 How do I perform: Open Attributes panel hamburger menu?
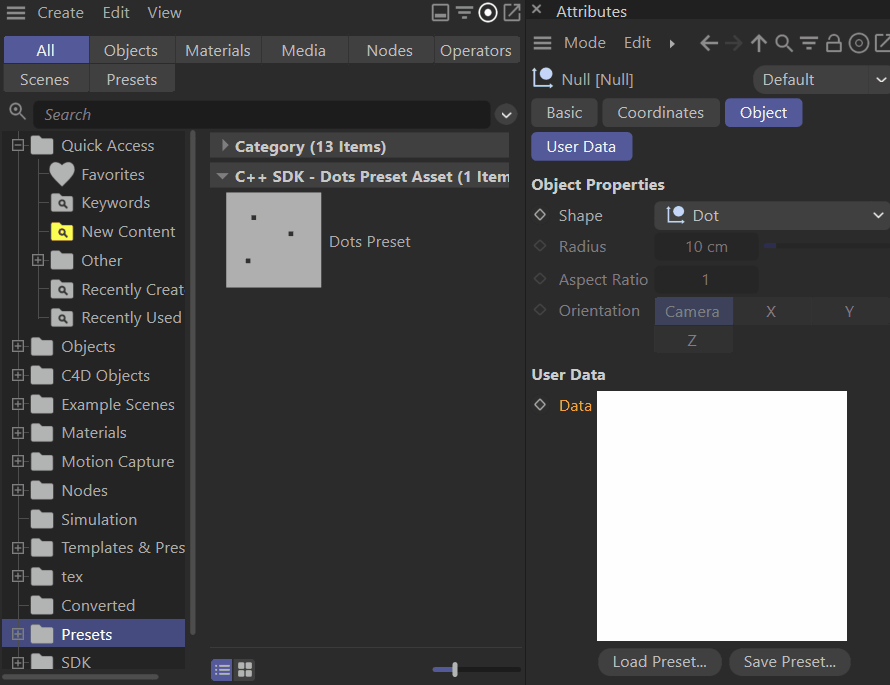click(542, 43)
